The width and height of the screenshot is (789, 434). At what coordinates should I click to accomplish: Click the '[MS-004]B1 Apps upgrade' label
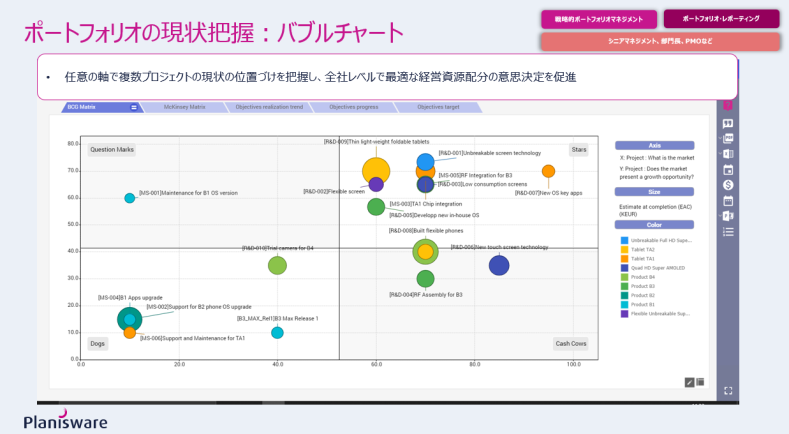130,298
